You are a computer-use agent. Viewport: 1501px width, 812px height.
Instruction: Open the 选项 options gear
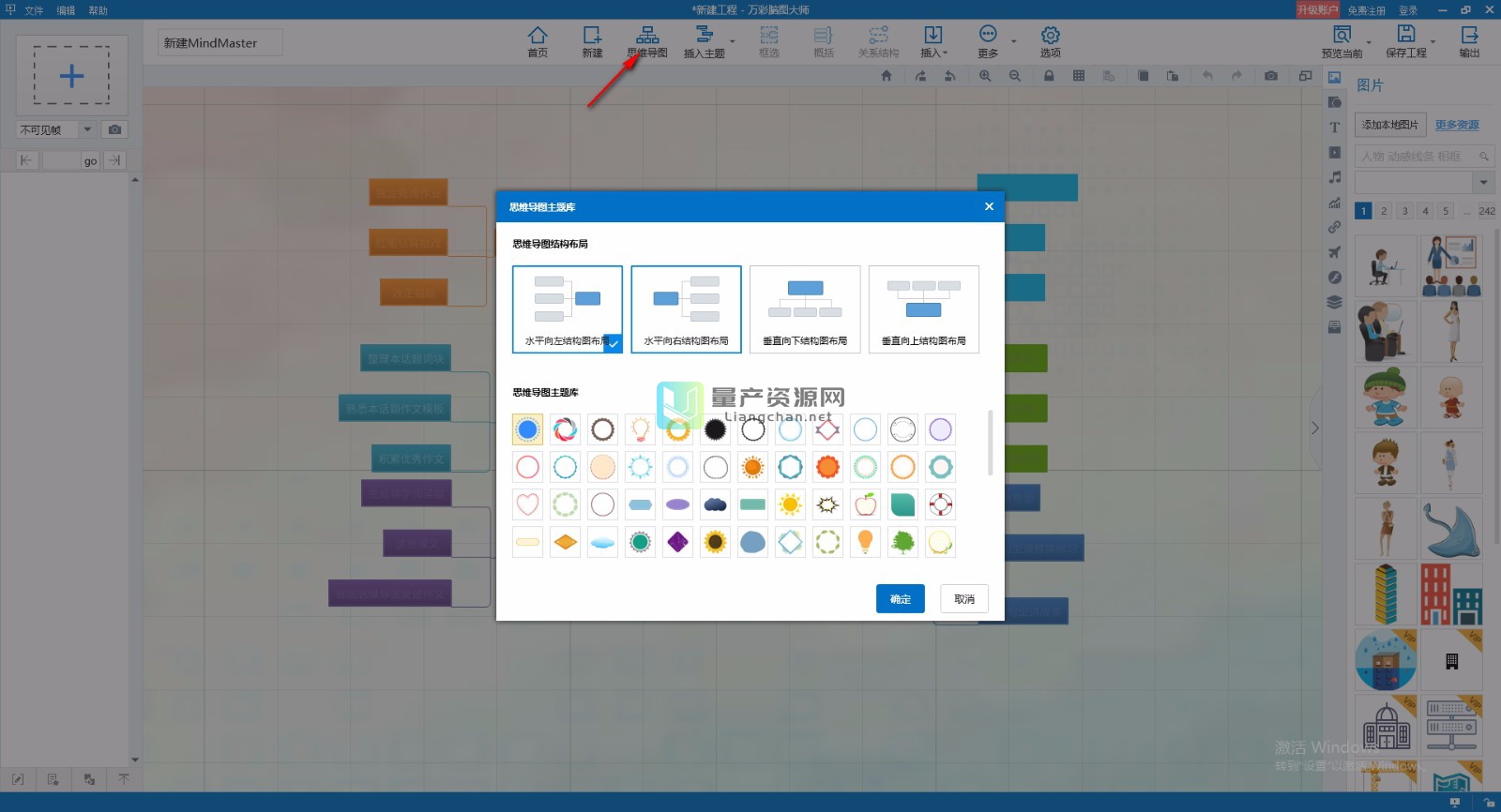(x=1051, y=41)
